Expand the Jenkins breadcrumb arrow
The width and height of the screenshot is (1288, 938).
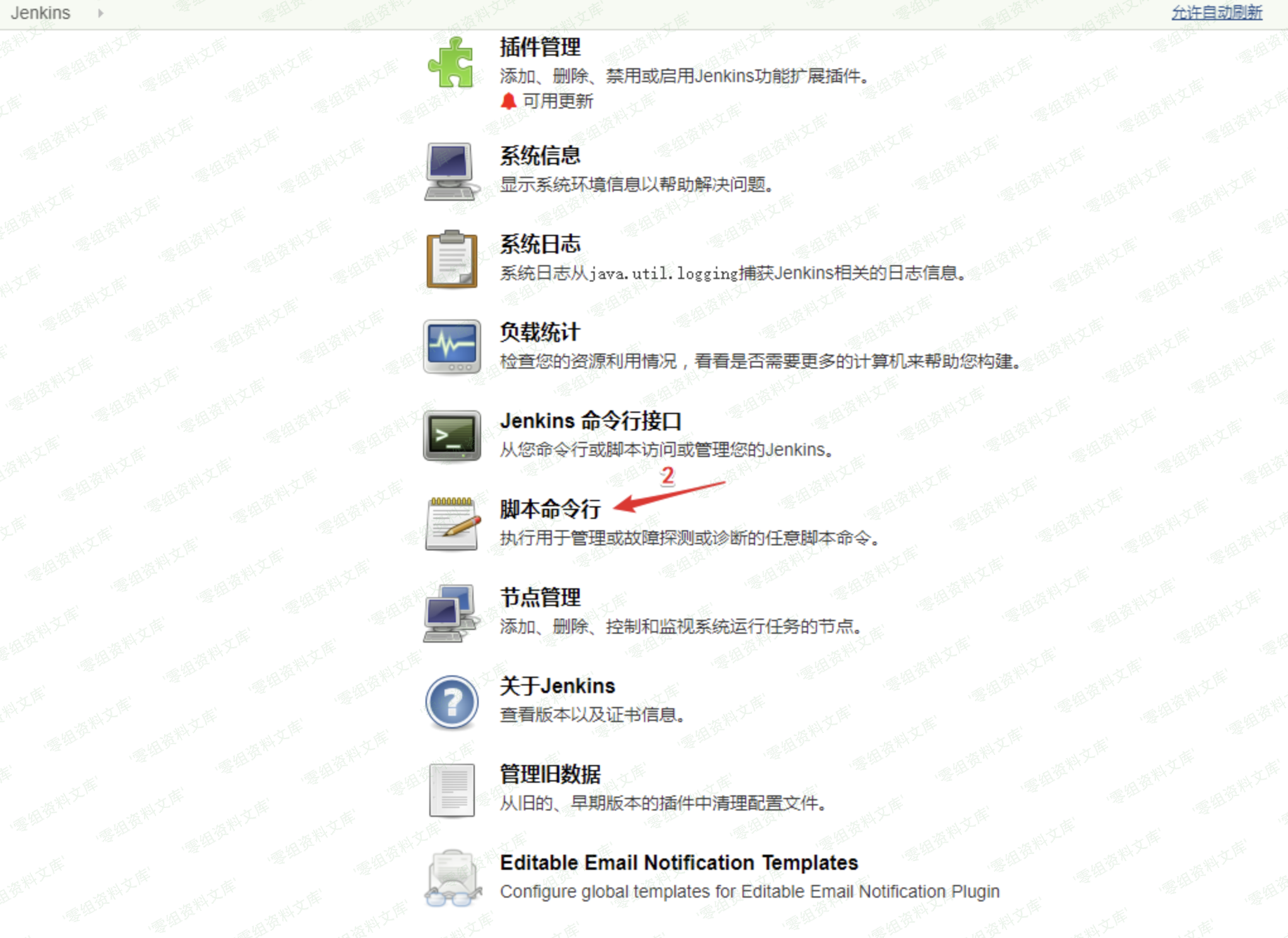click(x=100, y=13)
